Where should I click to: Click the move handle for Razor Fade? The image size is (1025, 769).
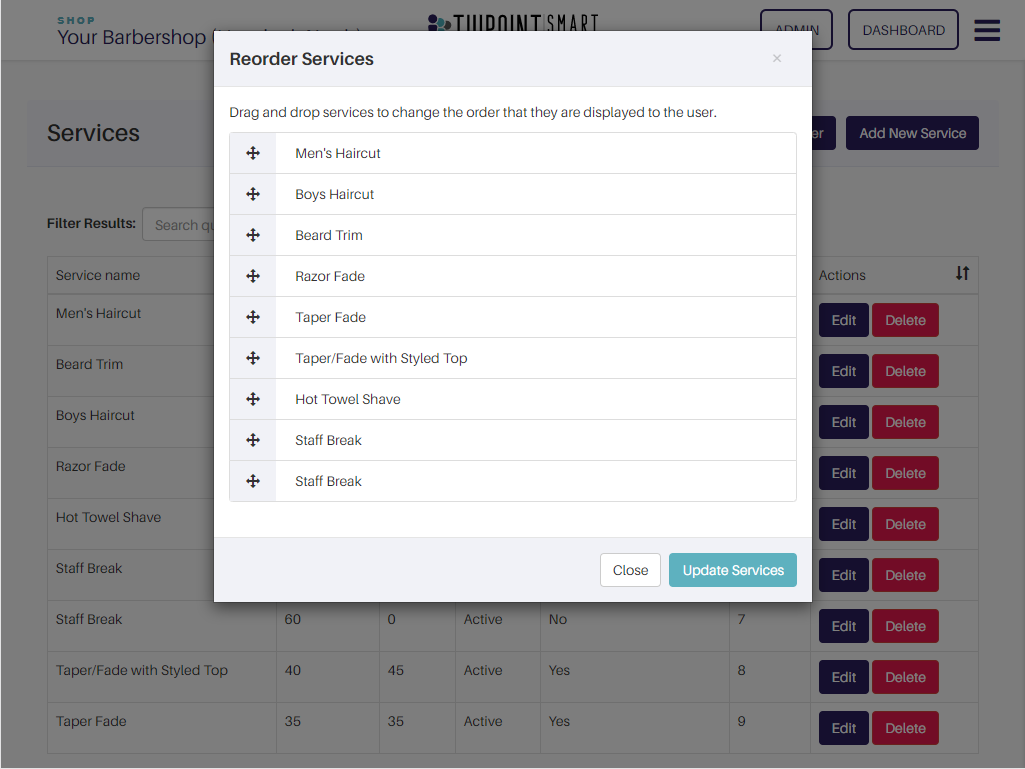[253, 276]
